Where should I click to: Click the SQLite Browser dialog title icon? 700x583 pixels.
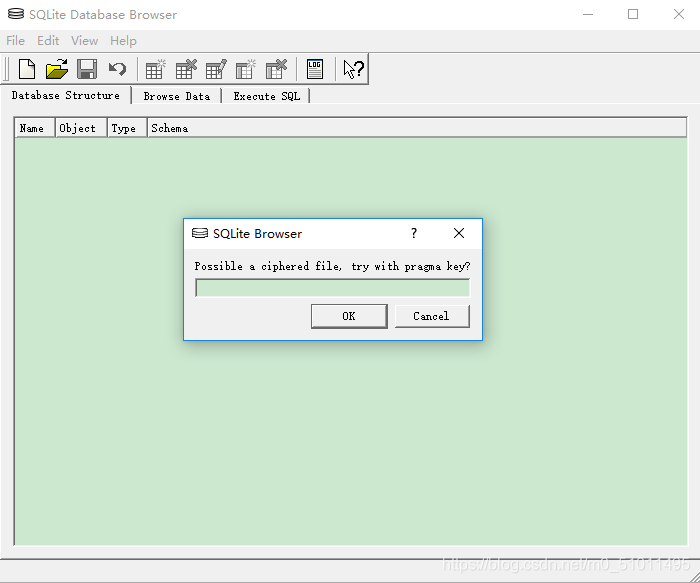pyautogui.click(x=200, y=233)
